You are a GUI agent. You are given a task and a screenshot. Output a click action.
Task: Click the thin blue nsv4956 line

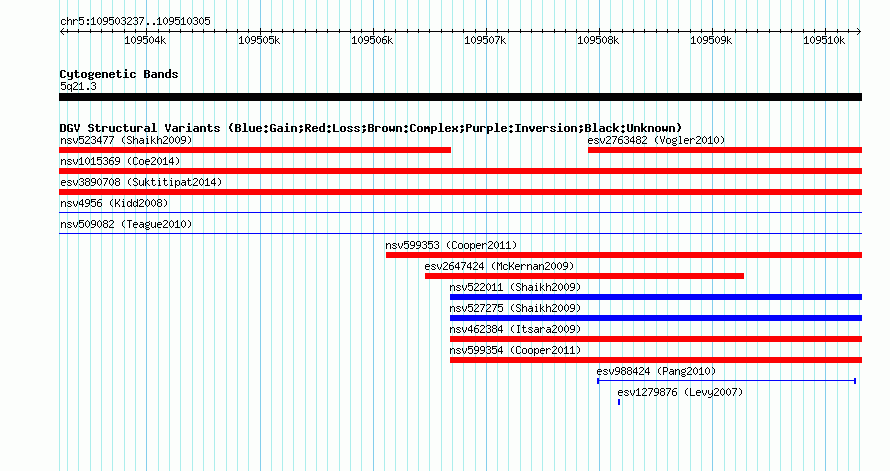tap(460, 213)
